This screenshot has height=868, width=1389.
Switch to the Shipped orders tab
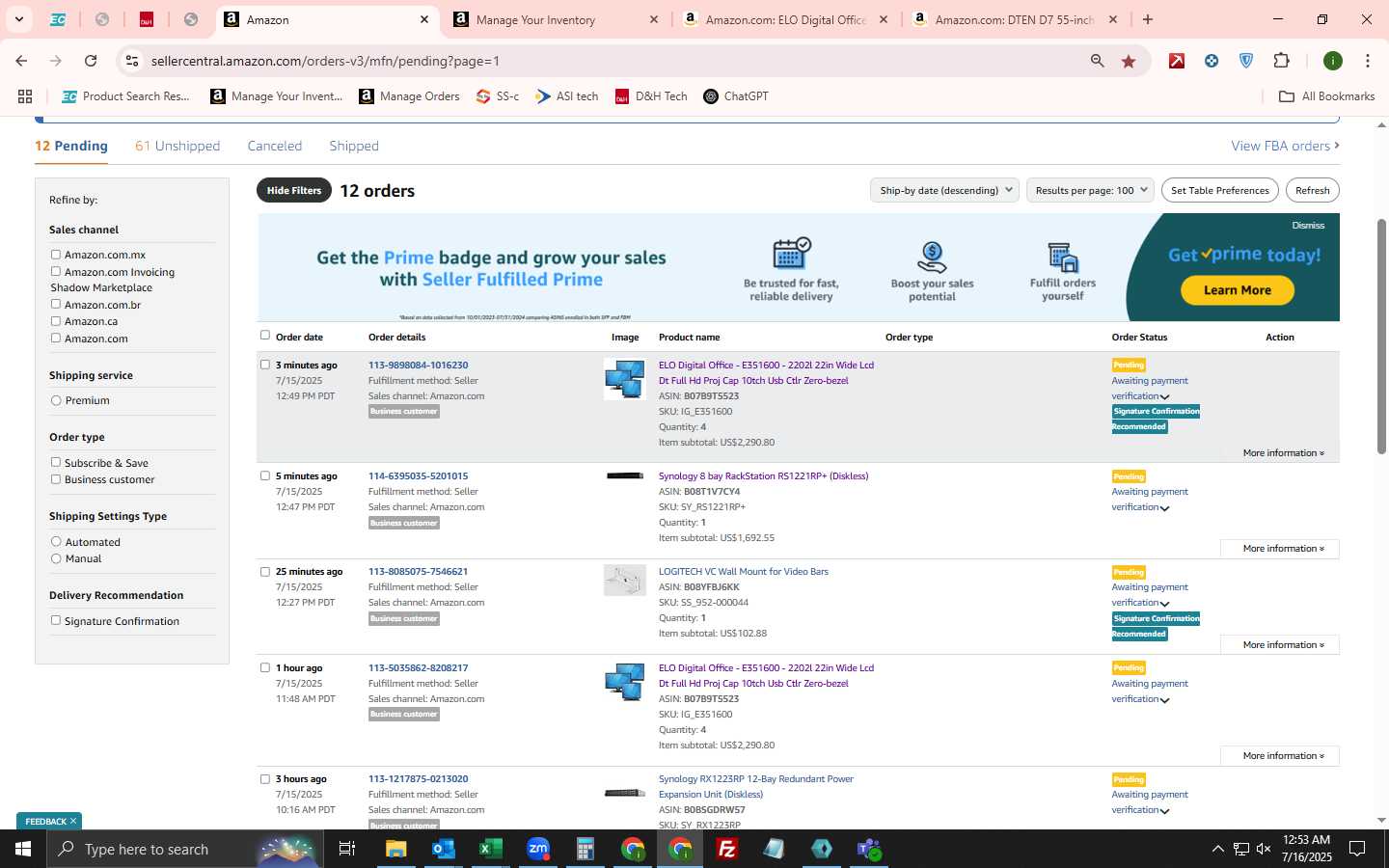click(354, 146)
